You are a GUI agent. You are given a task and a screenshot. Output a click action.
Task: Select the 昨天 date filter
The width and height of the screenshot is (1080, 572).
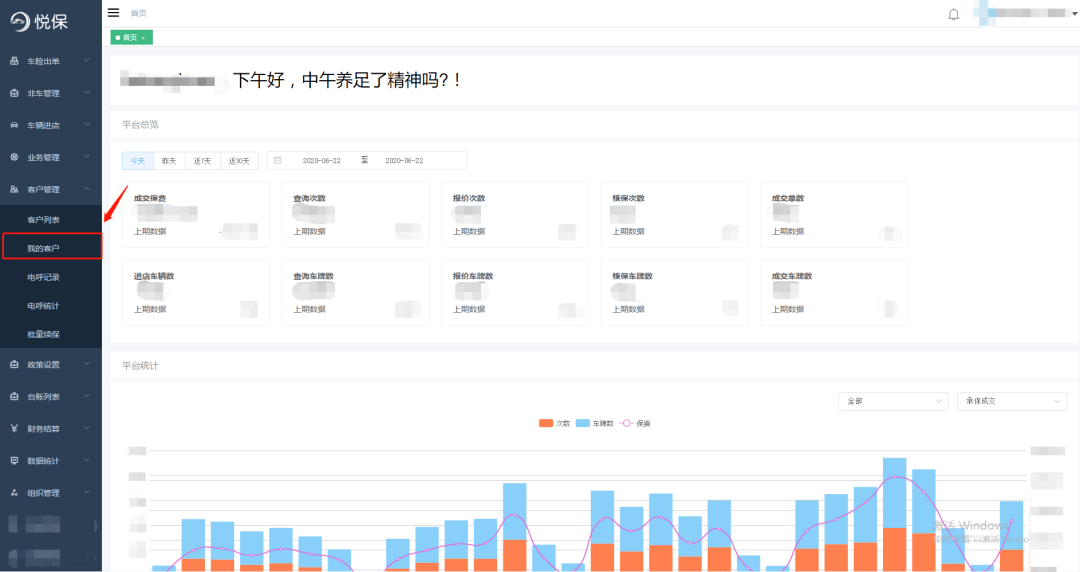[x=169, y=161]
